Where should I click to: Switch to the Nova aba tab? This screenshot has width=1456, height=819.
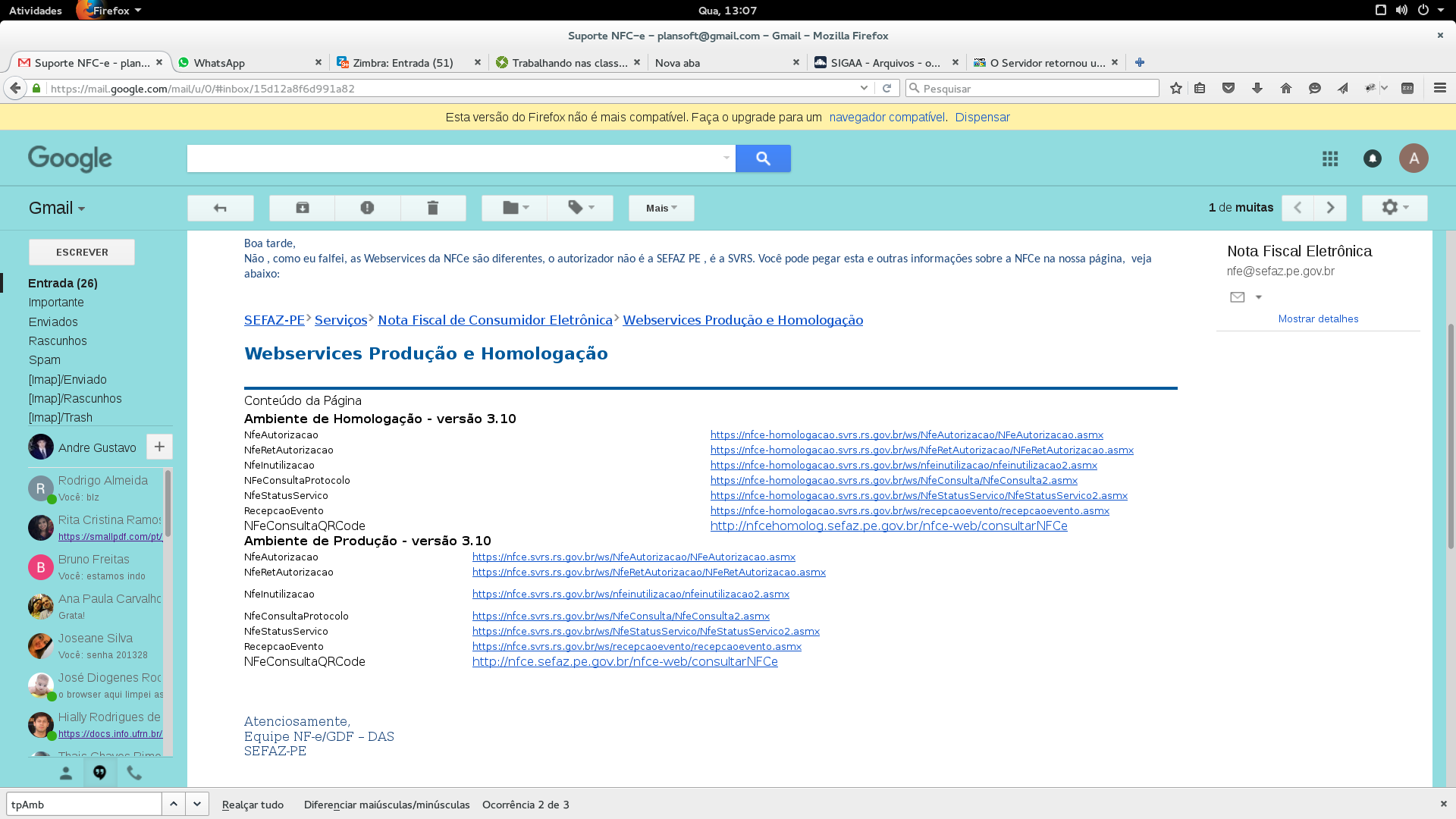point(727,62)
